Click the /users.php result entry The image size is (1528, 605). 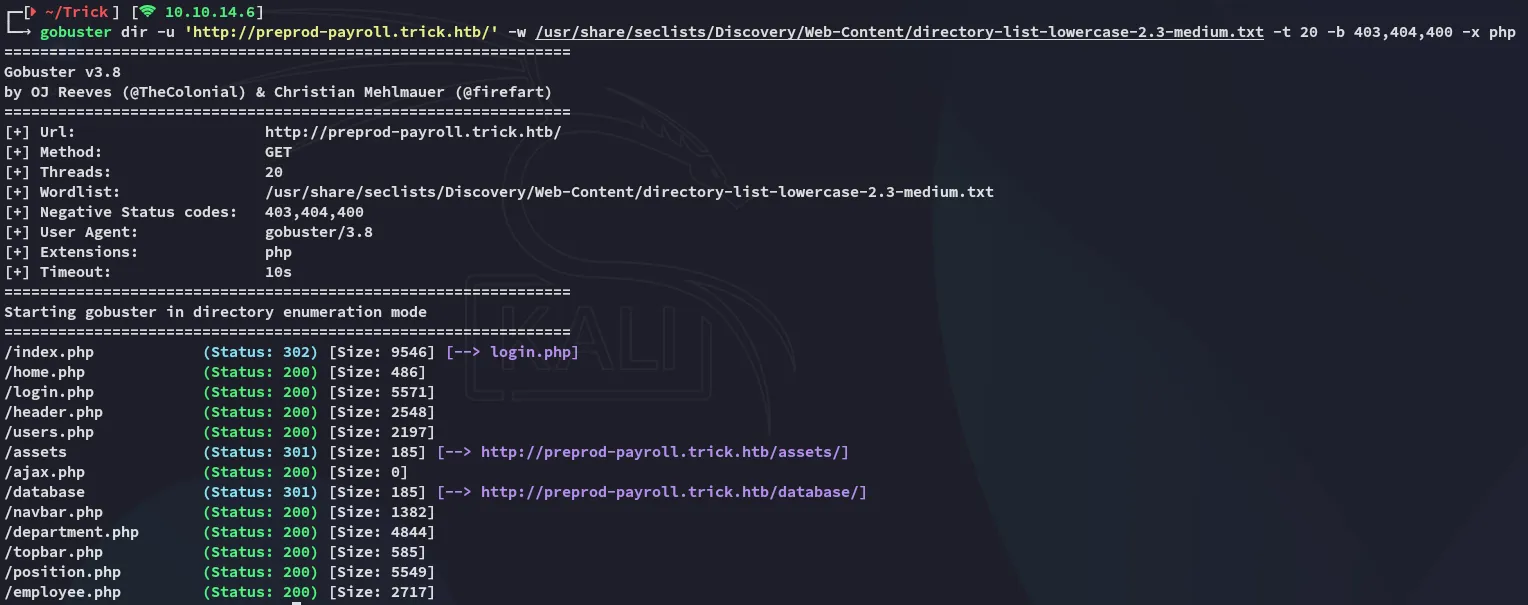pos(49,432)
